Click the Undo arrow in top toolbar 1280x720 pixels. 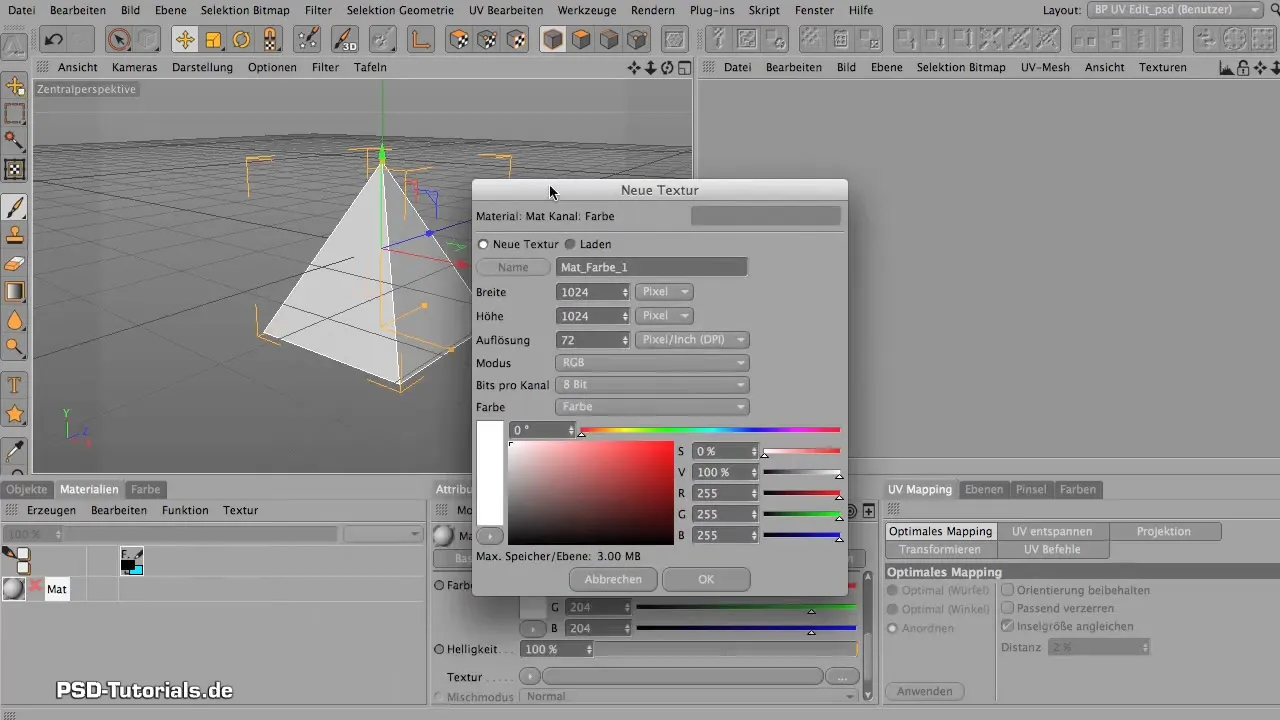tap(54, 40)
